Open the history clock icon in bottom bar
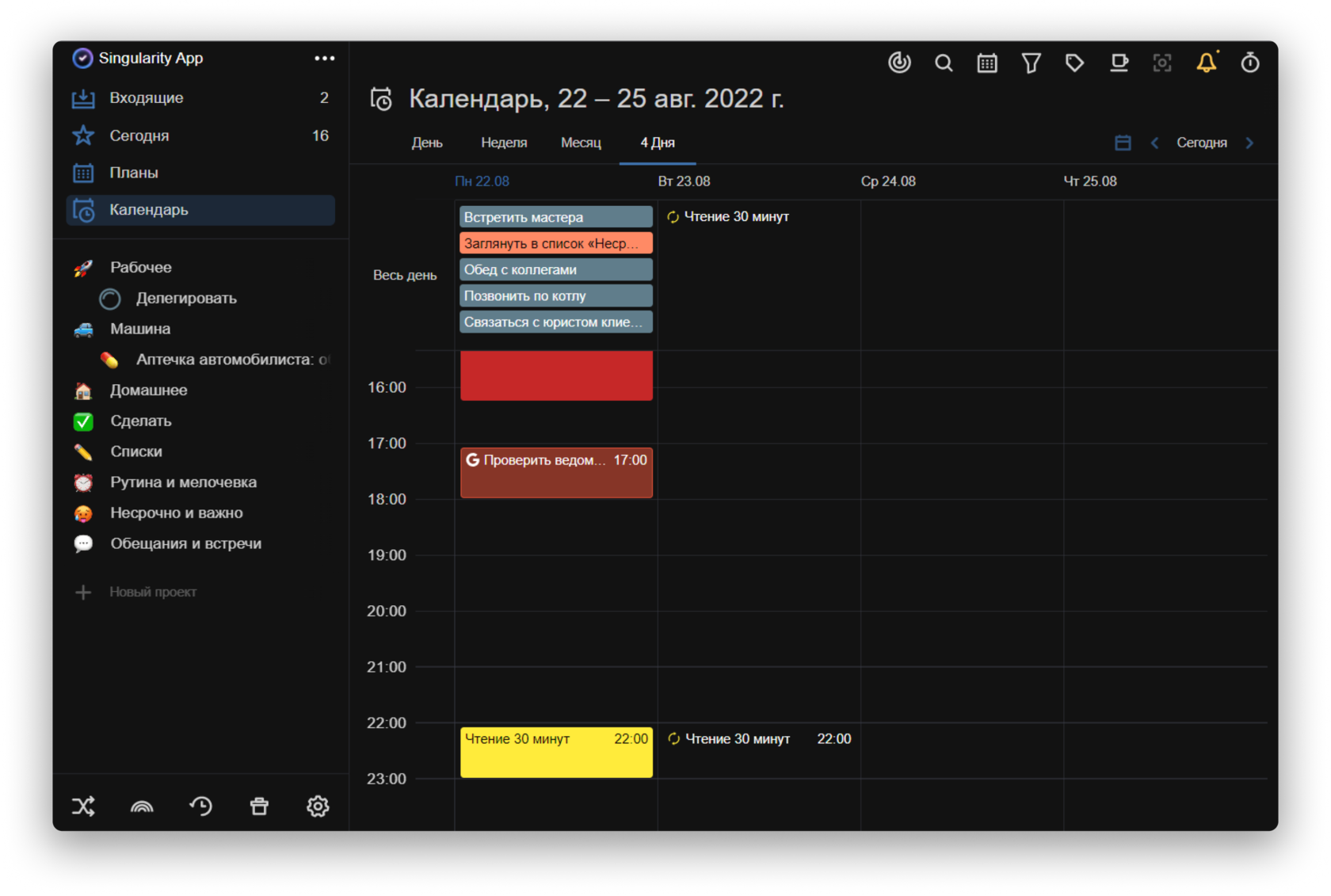The width and height of the screenshot is (1331, 896). point(200,806)
